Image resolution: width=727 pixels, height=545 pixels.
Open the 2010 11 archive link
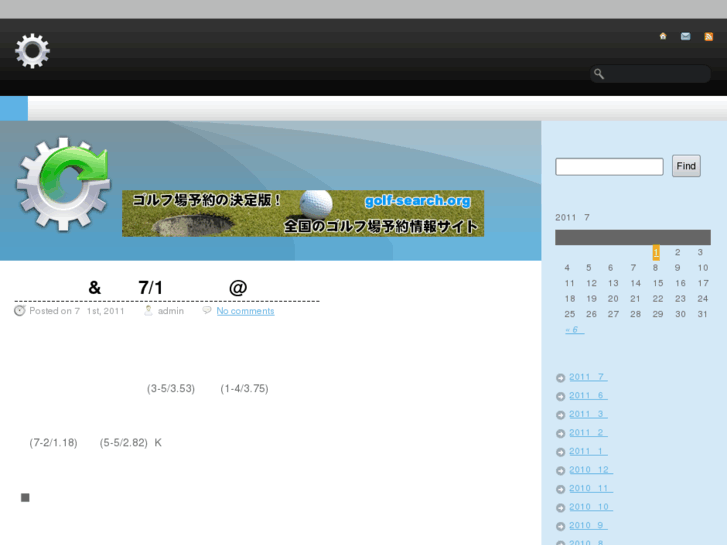coord(591,488)
